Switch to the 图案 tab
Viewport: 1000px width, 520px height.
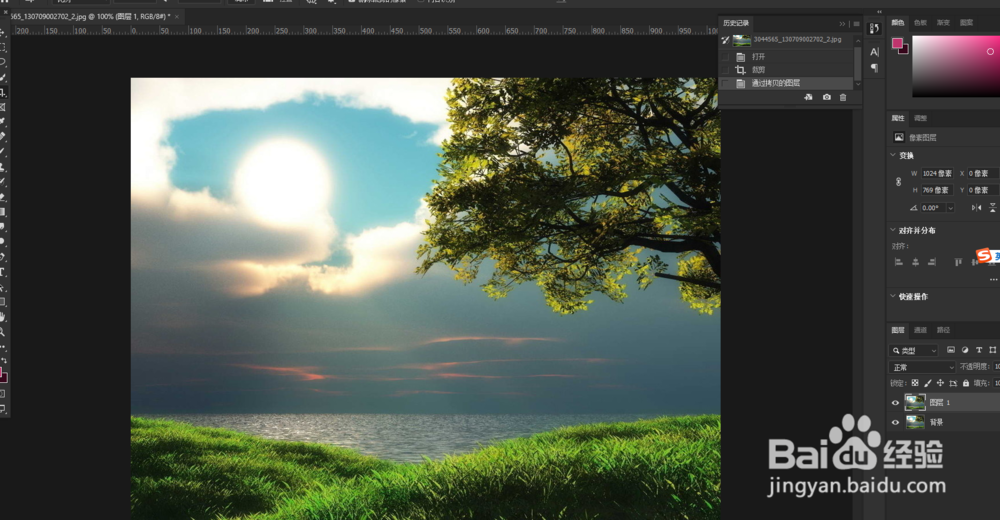pos(967,22)
